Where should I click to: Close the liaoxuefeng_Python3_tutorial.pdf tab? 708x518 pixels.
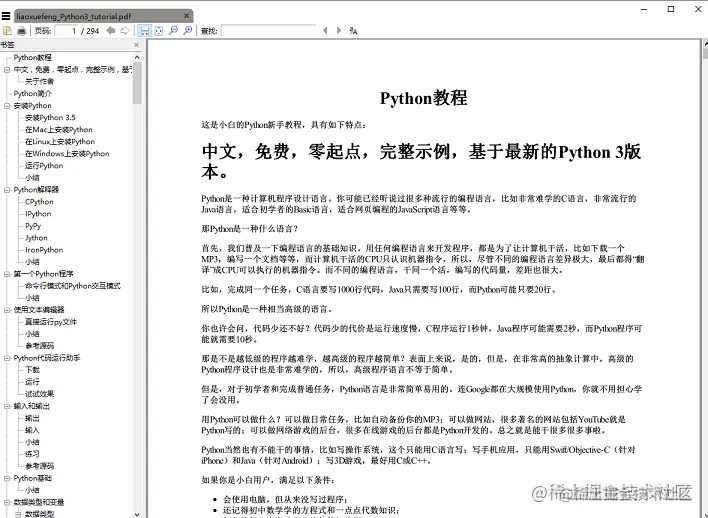186,16
